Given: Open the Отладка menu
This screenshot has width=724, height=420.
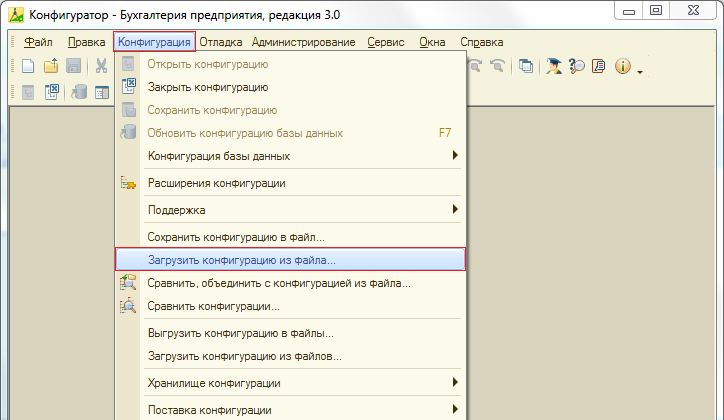Looking at the screenshot, I should [221, 42].
